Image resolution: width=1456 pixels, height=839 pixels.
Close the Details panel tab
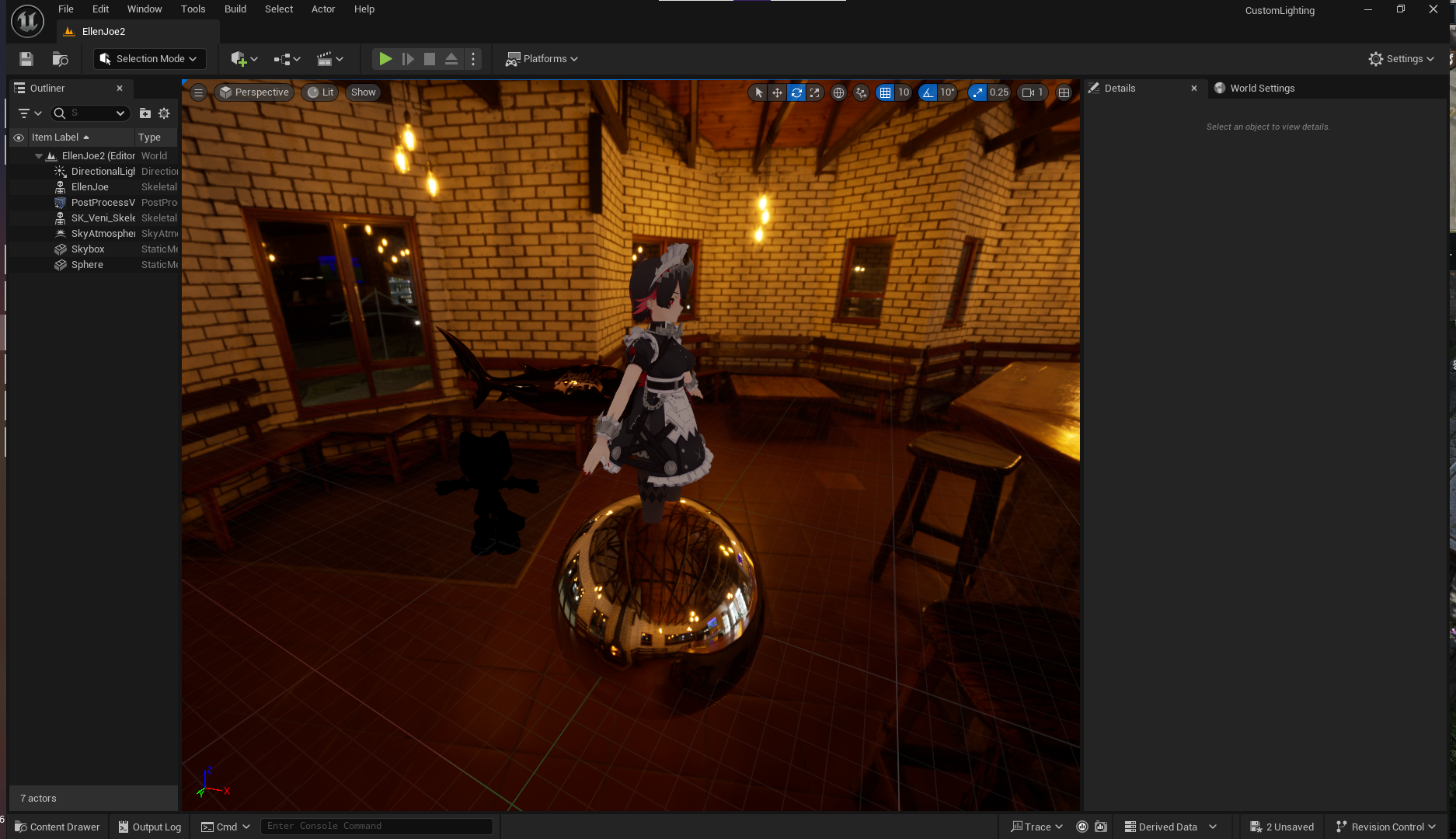tap(1194, 89)
